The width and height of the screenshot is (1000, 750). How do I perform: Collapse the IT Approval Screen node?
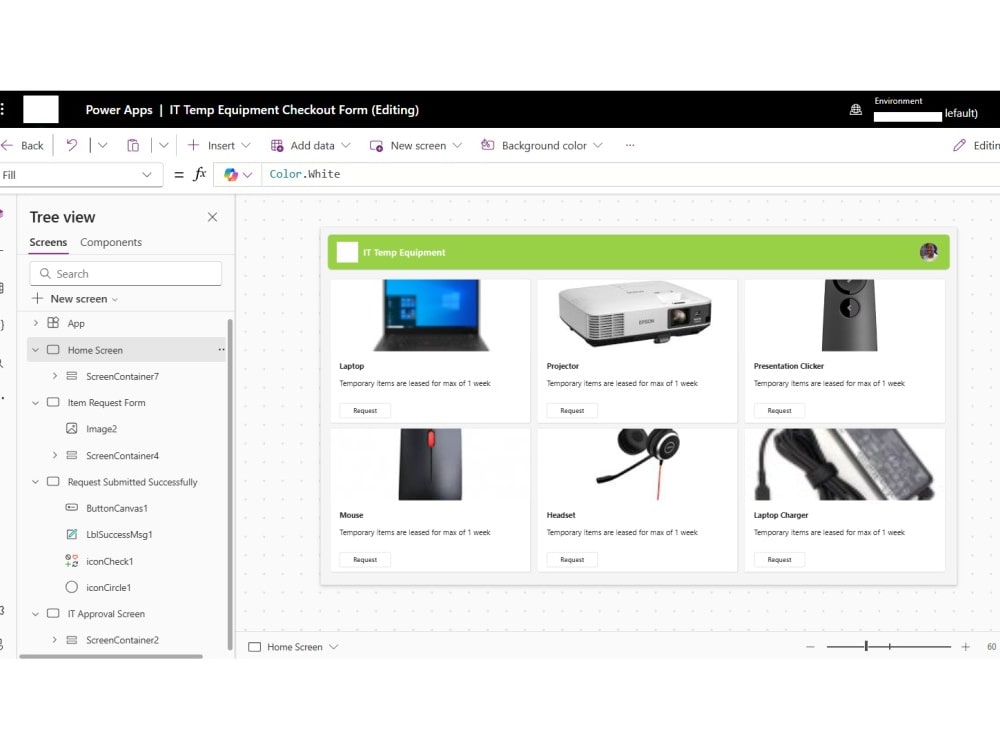coord(36,614)
